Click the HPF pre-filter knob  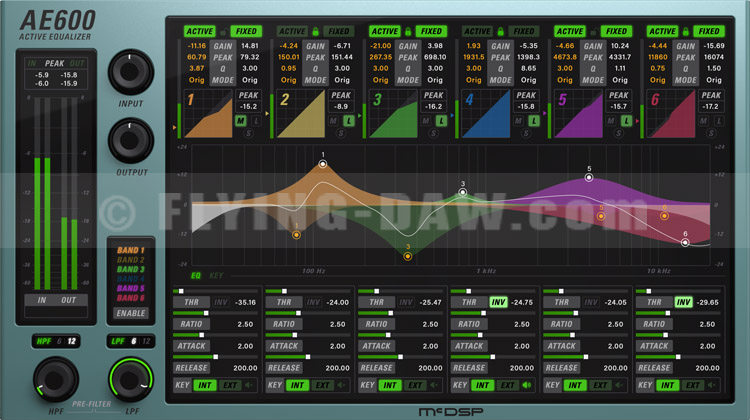tap(55, 380)
